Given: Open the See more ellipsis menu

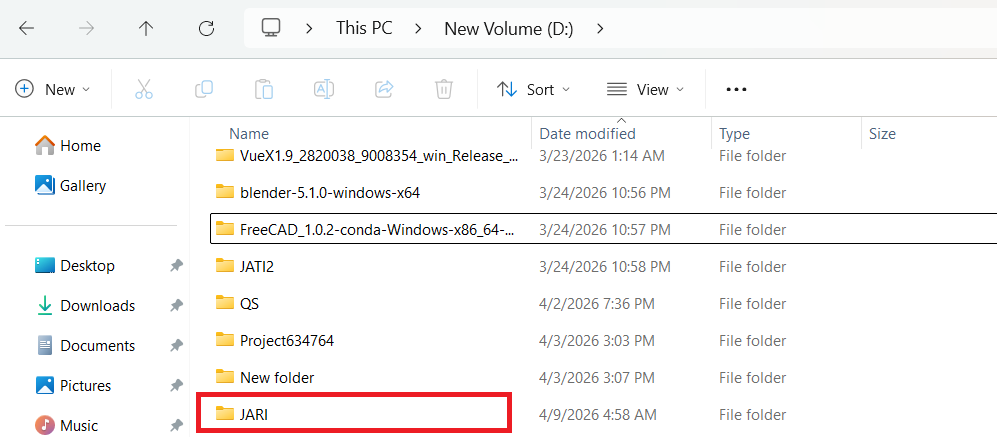Looking at the screenshot, I should coord(736,89).
